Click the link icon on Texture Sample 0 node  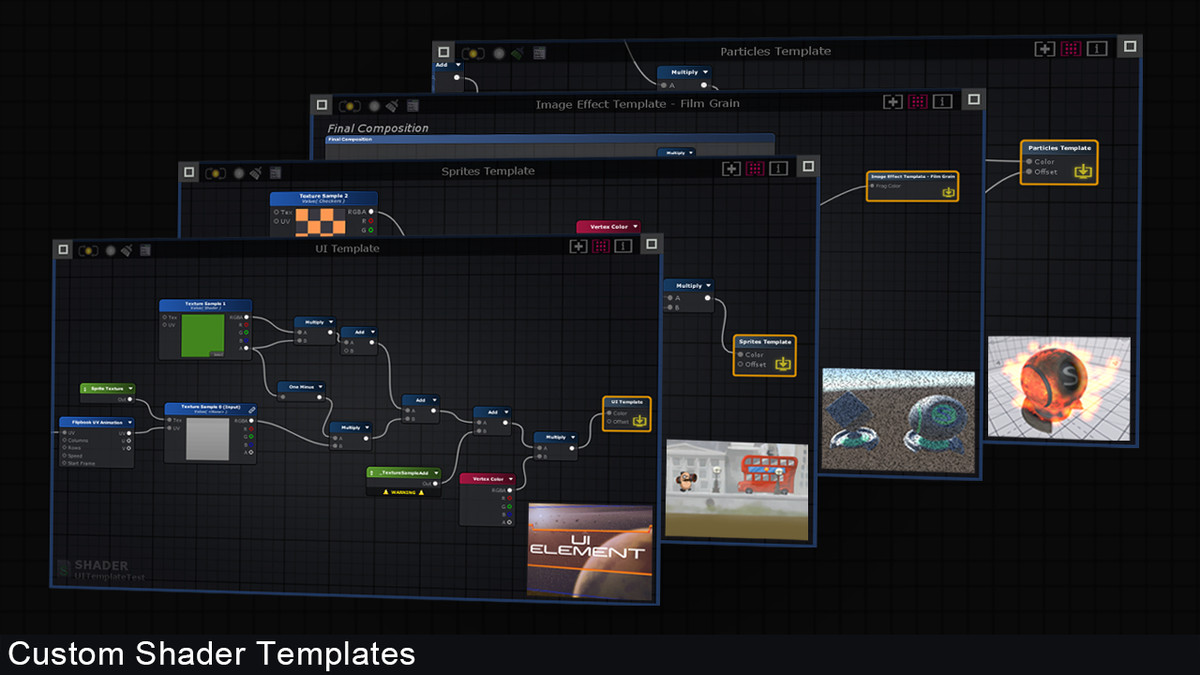(251, 409)
